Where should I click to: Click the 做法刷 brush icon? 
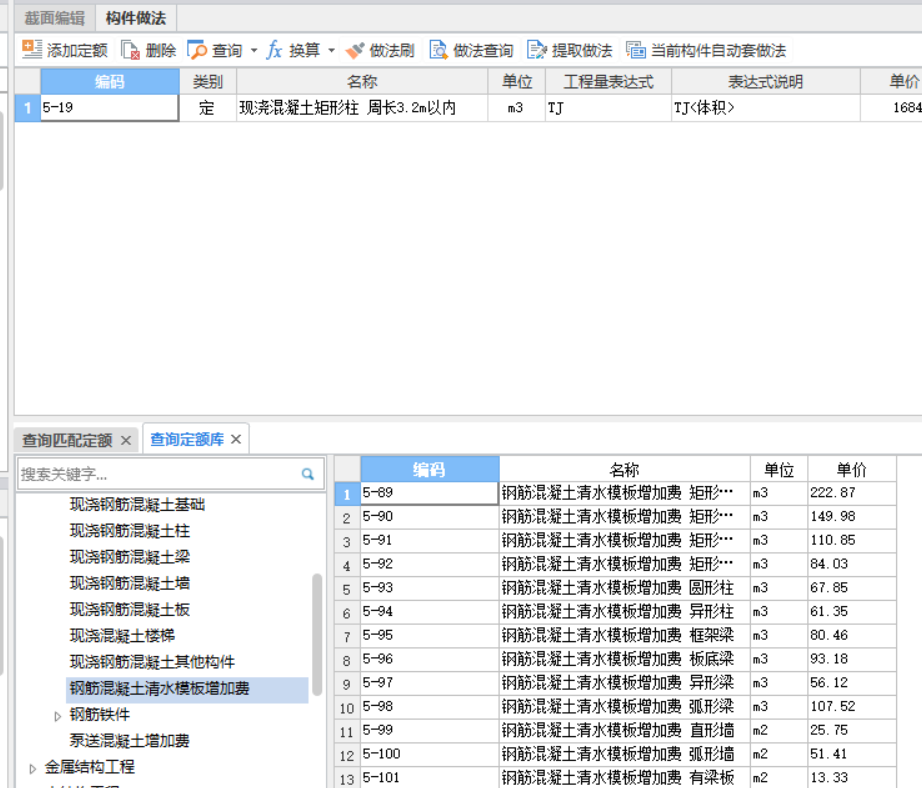[x=355, y=51]
